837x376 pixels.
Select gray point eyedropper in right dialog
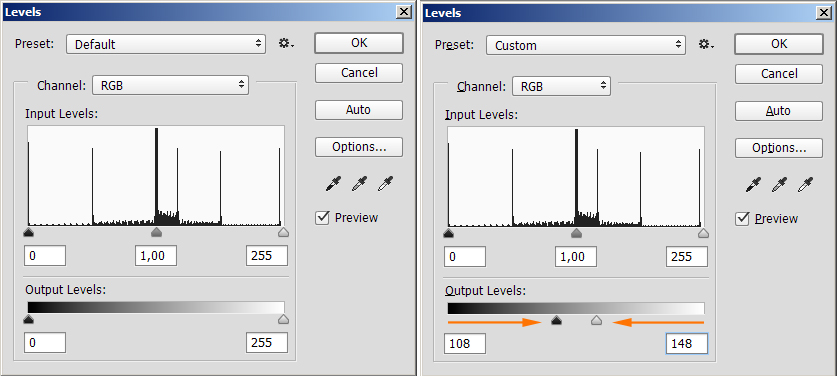pos(779,185)
